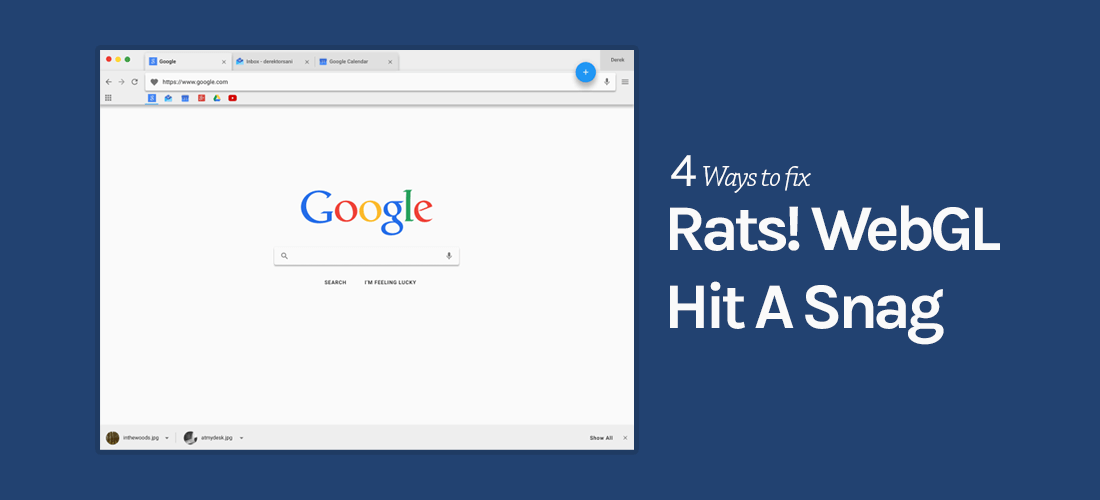Click the Derek profile button

pyautogui.click(x=617, y=60)
